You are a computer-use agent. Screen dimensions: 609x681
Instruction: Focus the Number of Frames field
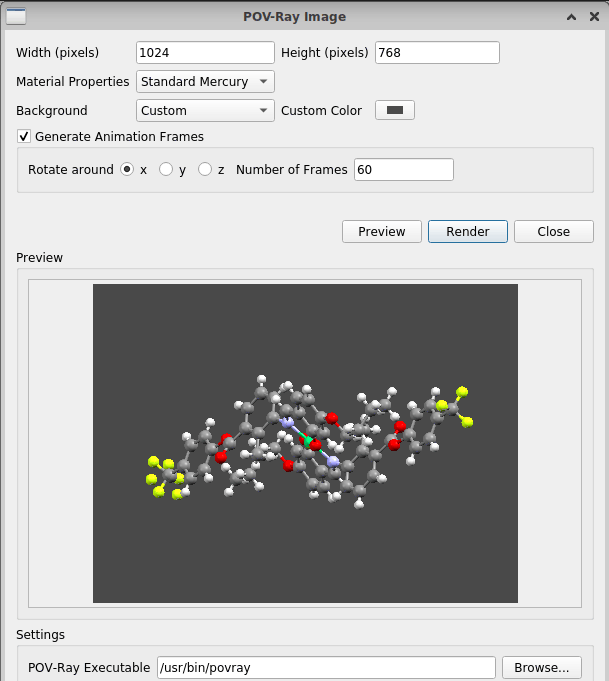pyautogui.click(x=402, y=170)
